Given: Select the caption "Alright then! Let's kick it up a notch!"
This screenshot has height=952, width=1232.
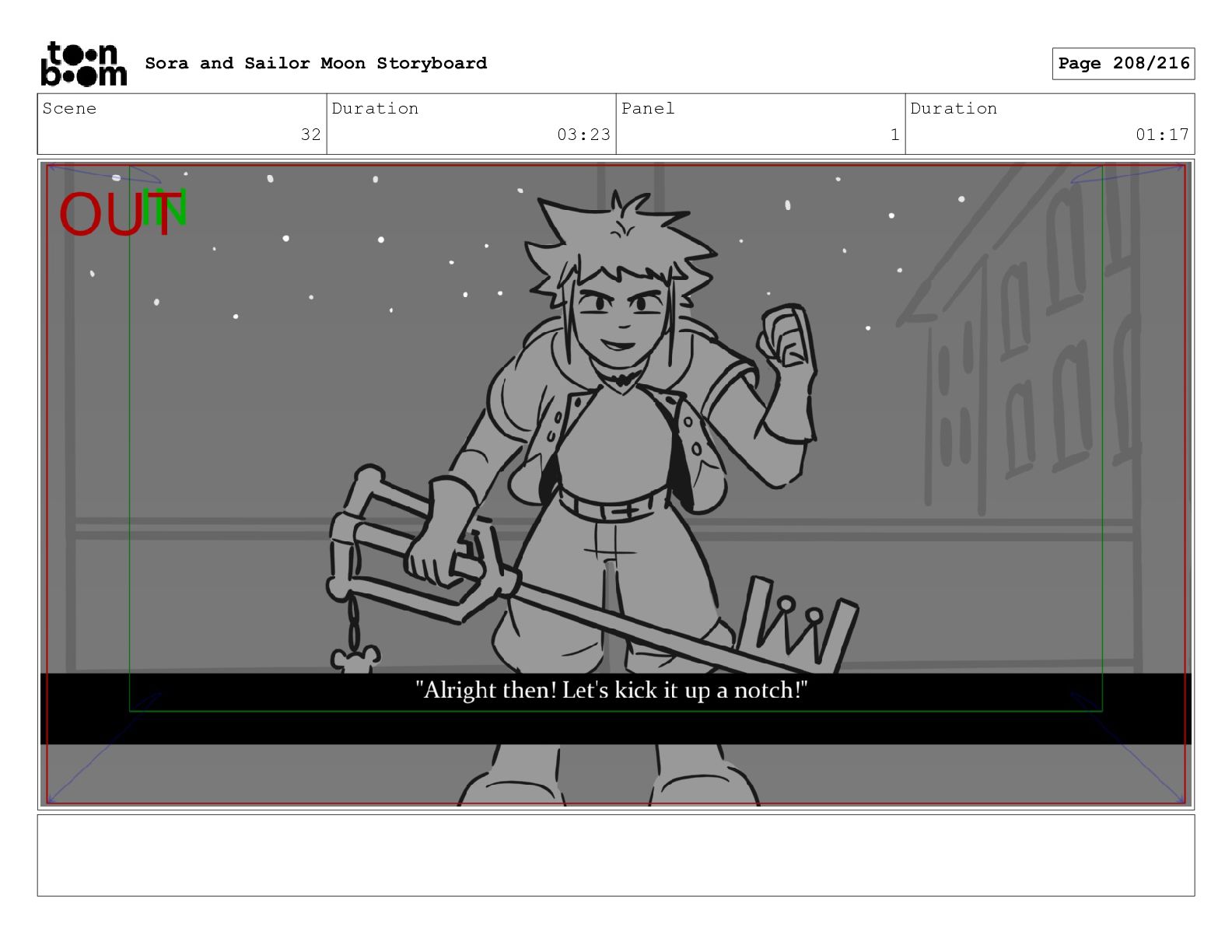Looking at the screenshot, I should click(x=612, y=690).
